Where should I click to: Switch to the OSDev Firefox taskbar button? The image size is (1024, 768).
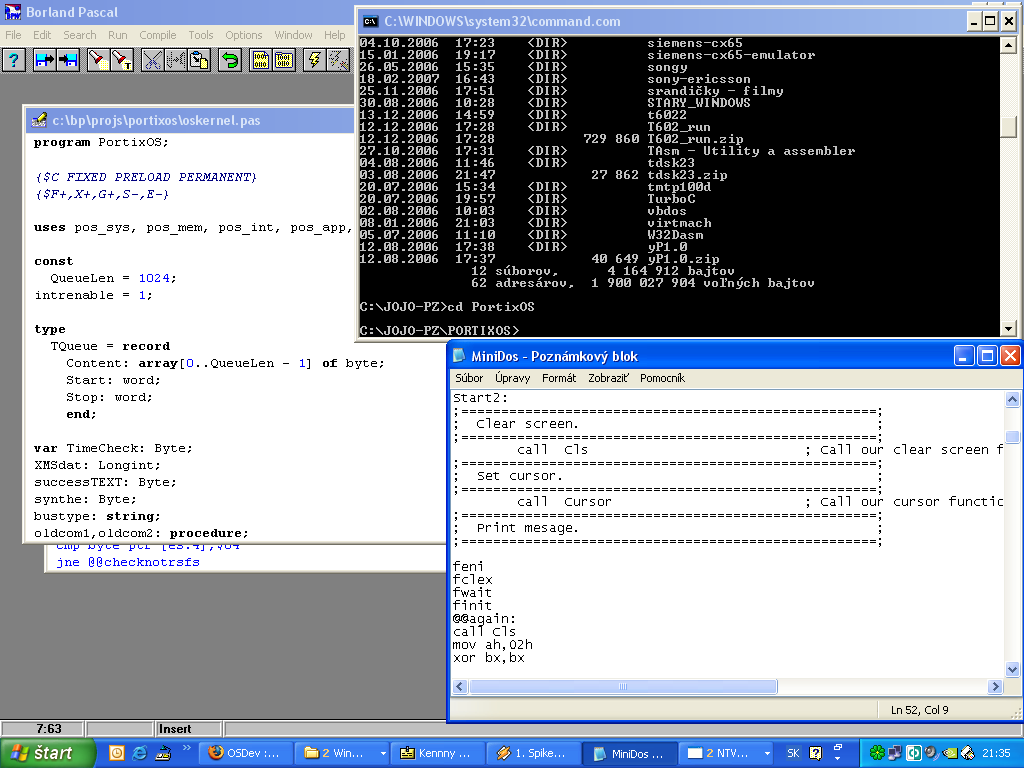point(244,753)
